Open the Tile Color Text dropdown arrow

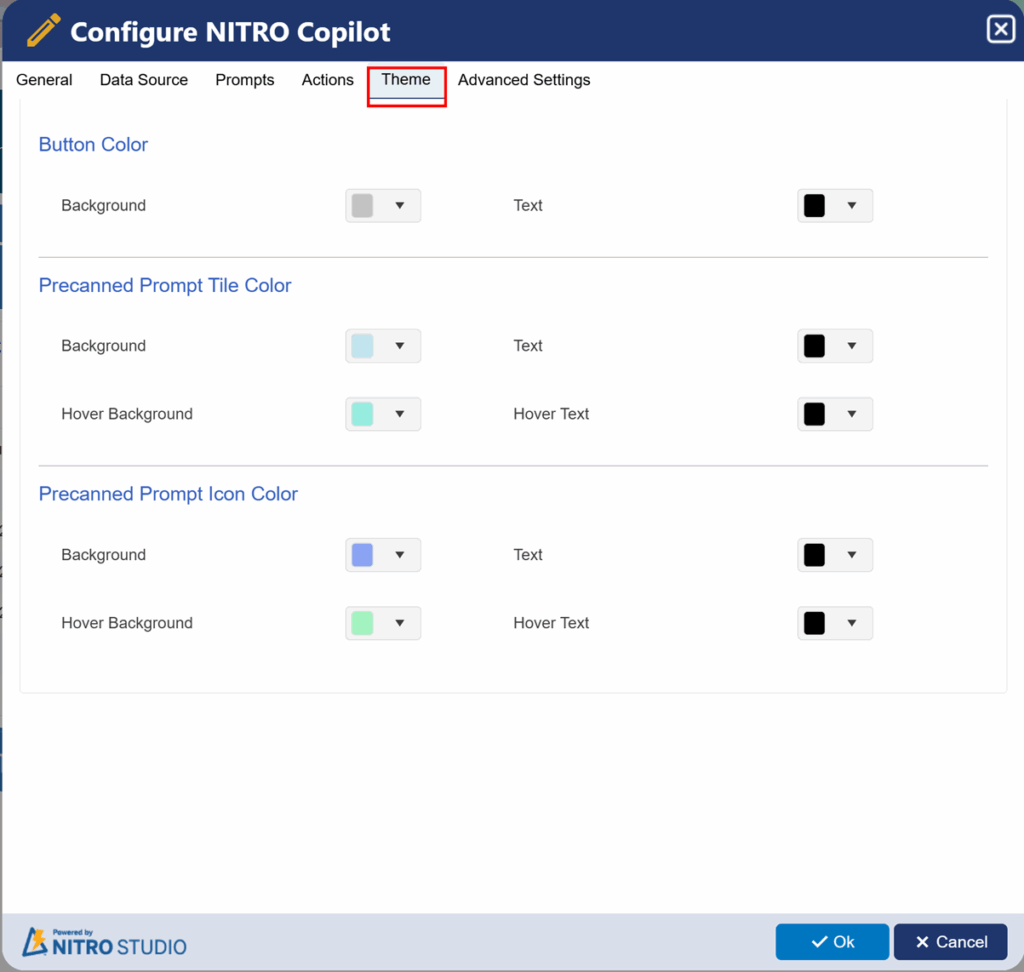(x=852, y=346)
